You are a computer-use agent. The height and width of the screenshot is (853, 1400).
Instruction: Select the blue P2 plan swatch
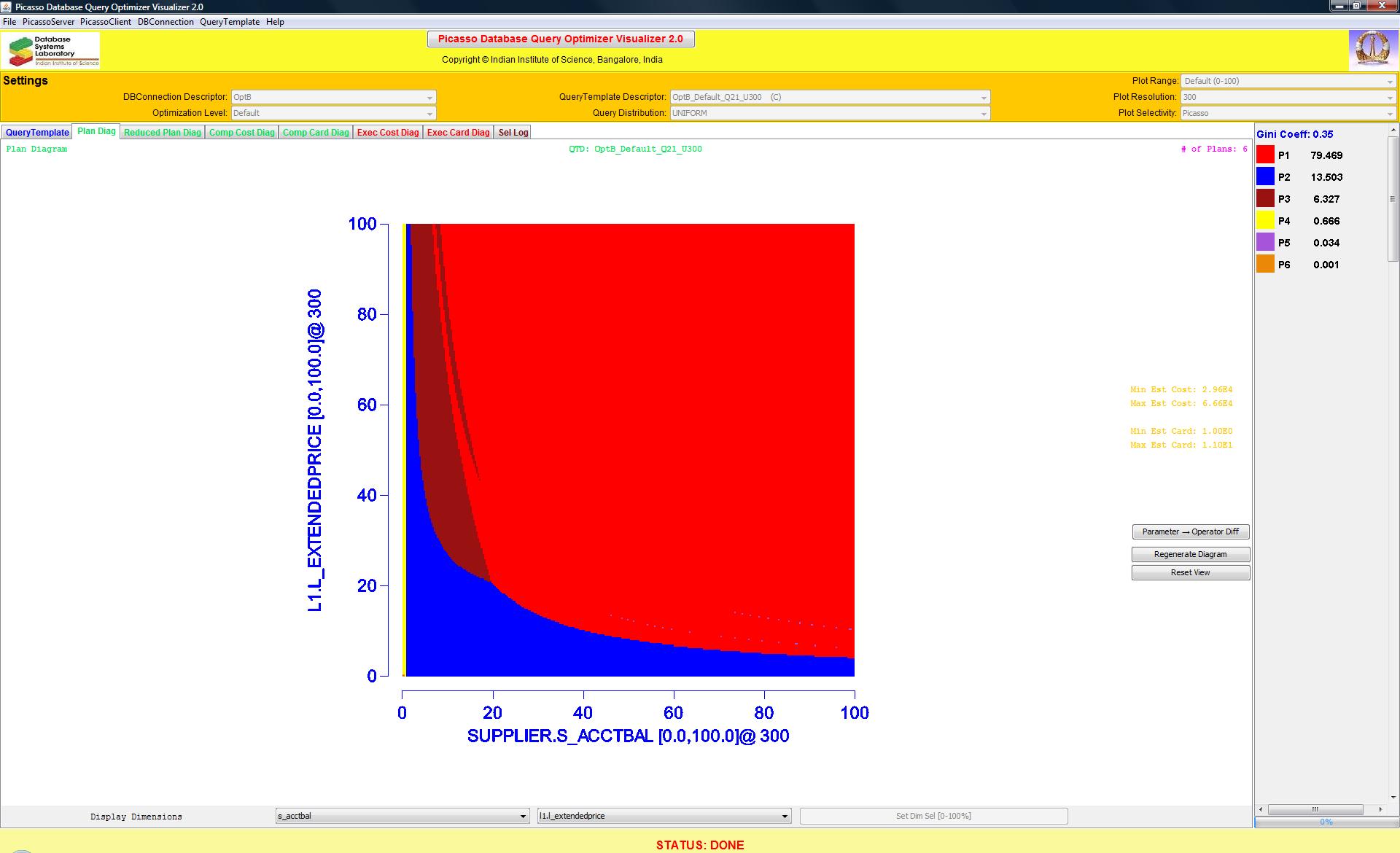pos(1265,177)
